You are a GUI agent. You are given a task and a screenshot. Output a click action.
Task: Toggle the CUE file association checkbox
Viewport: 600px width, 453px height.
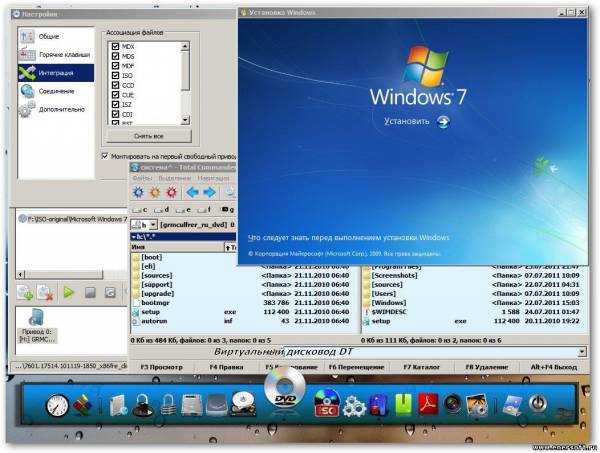coord(115,95)
